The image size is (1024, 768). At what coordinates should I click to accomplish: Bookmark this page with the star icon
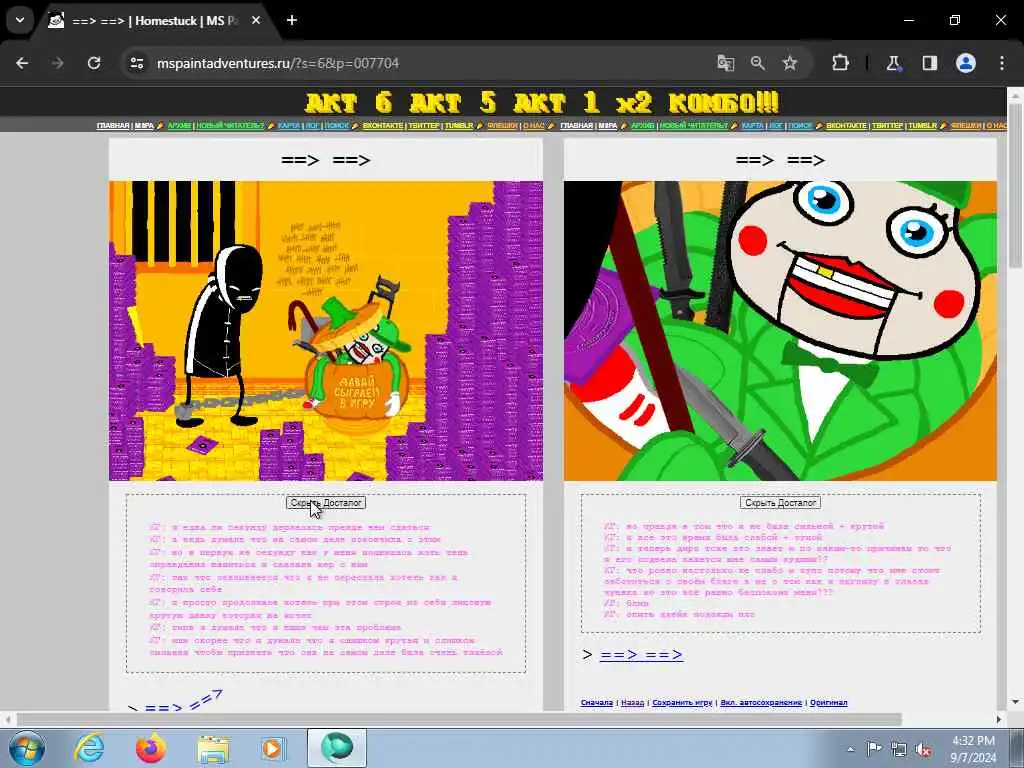pyautogui.click(x=790, y=63)
